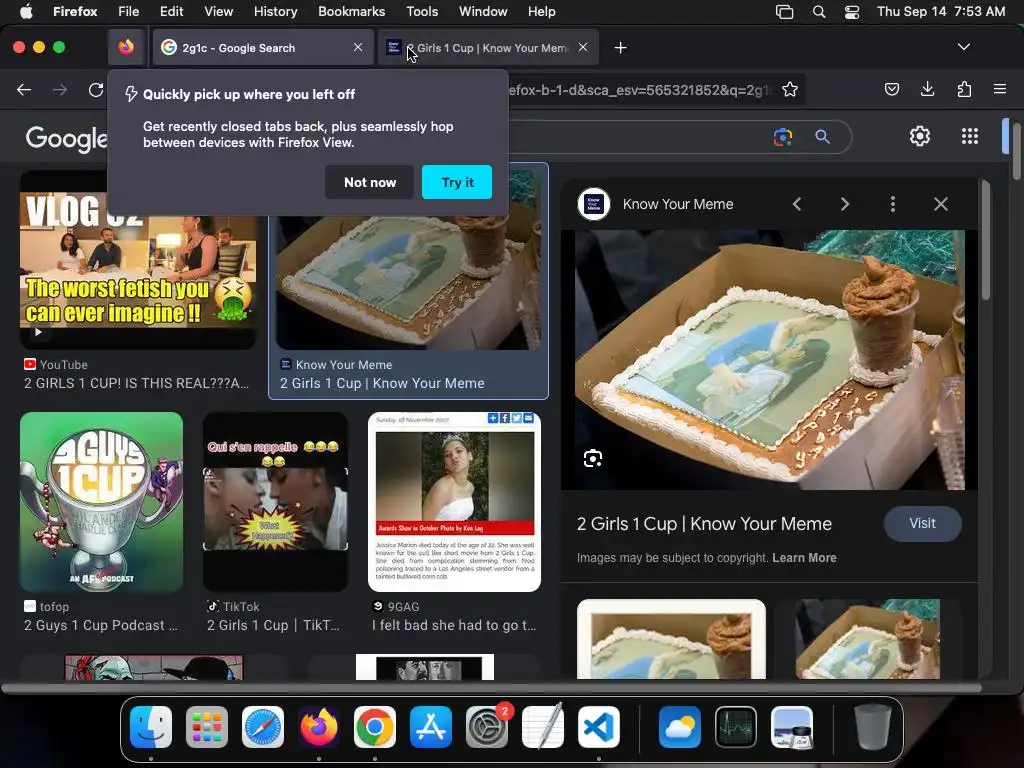
Task: Click the horizontal scrollbar at window bottom
Action: pos(491,688)
